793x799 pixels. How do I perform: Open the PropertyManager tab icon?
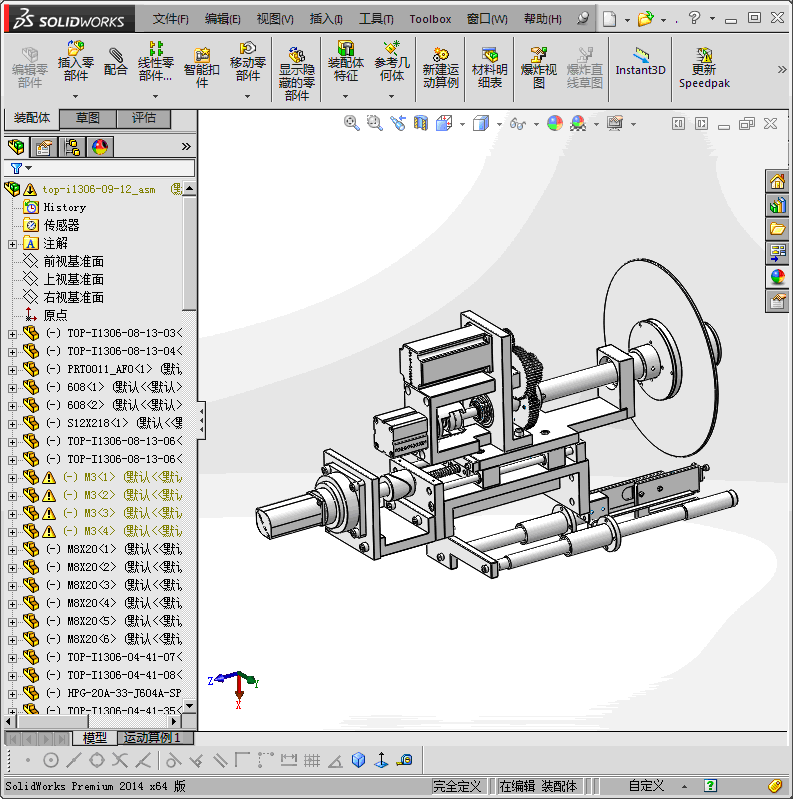click(x=43, y=147)
